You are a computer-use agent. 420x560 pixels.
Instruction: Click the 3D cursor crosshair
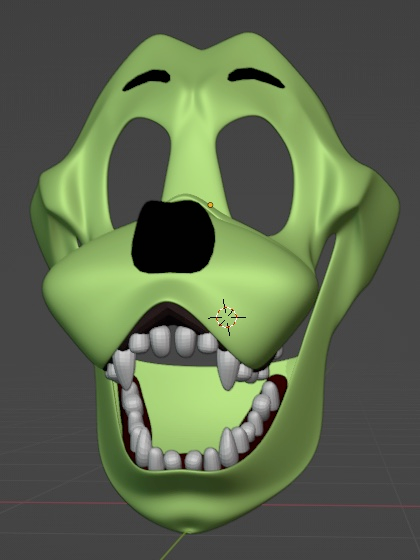click(227, 317)
